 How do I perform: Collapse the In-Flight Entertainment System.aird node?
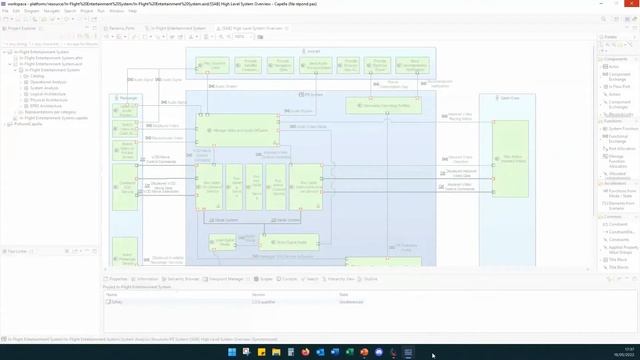coord(10,64)
